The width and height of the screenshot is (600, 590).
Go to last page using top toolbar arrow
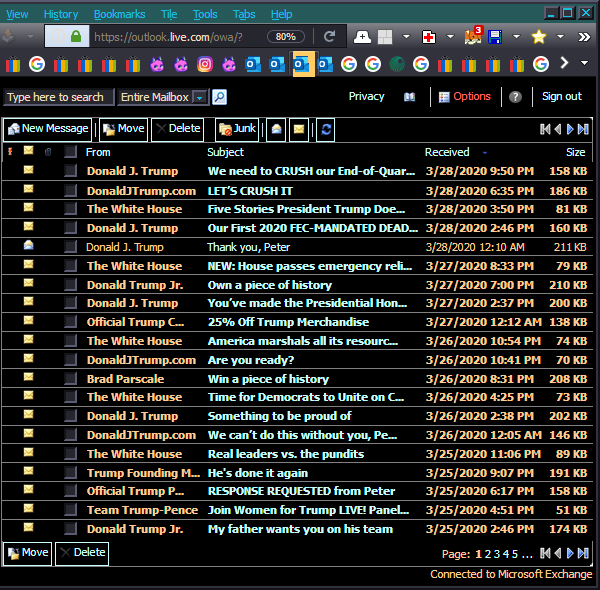point(583,129)
